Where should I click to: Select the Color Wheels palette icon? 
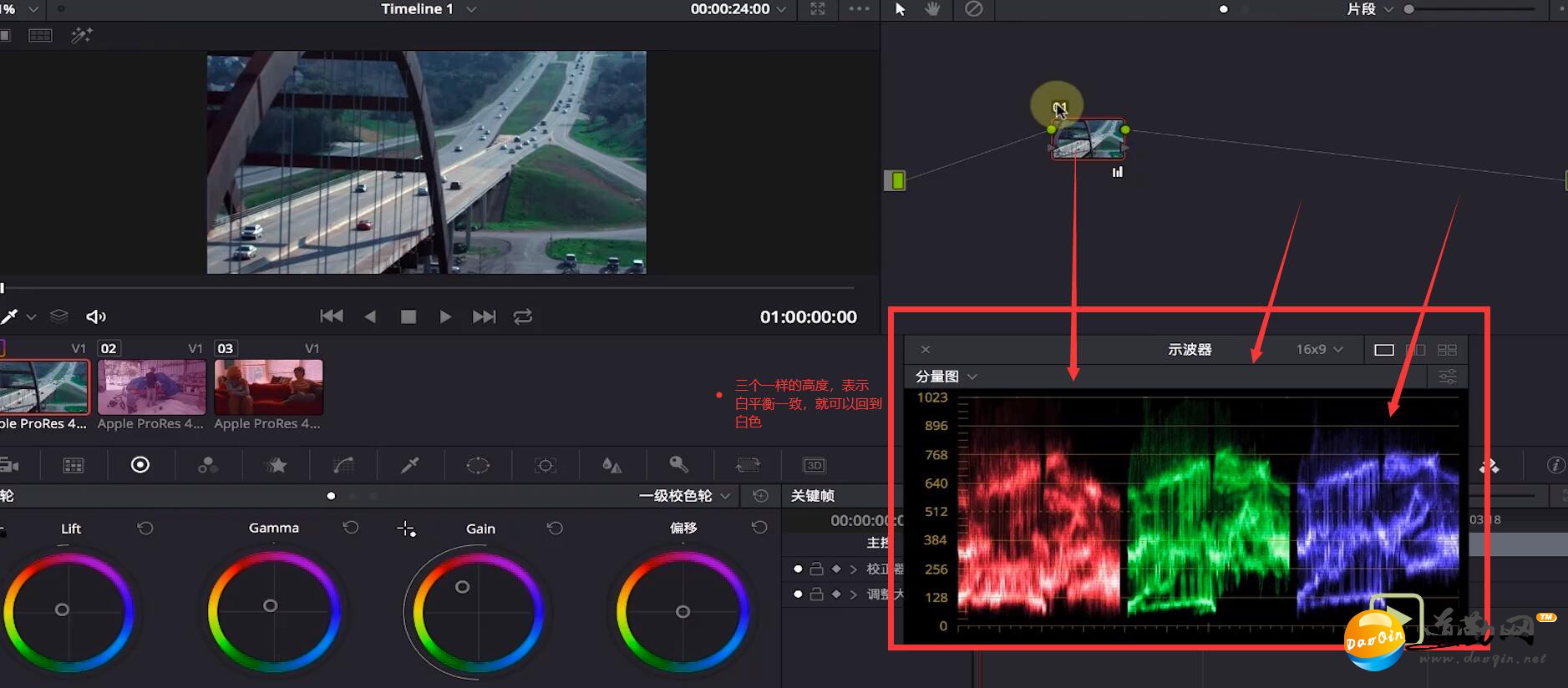140,464
